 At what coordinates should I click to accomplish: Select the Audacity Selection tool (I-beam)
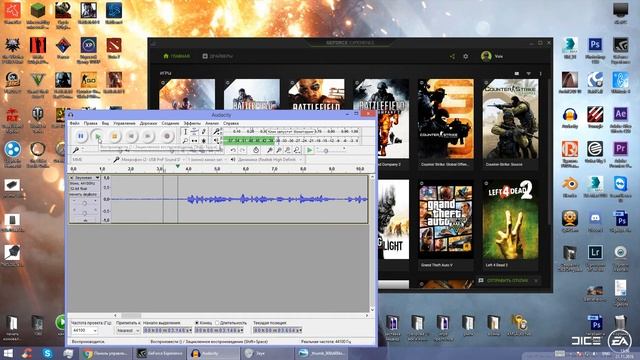pyautogui.click(x=185, y=131)
